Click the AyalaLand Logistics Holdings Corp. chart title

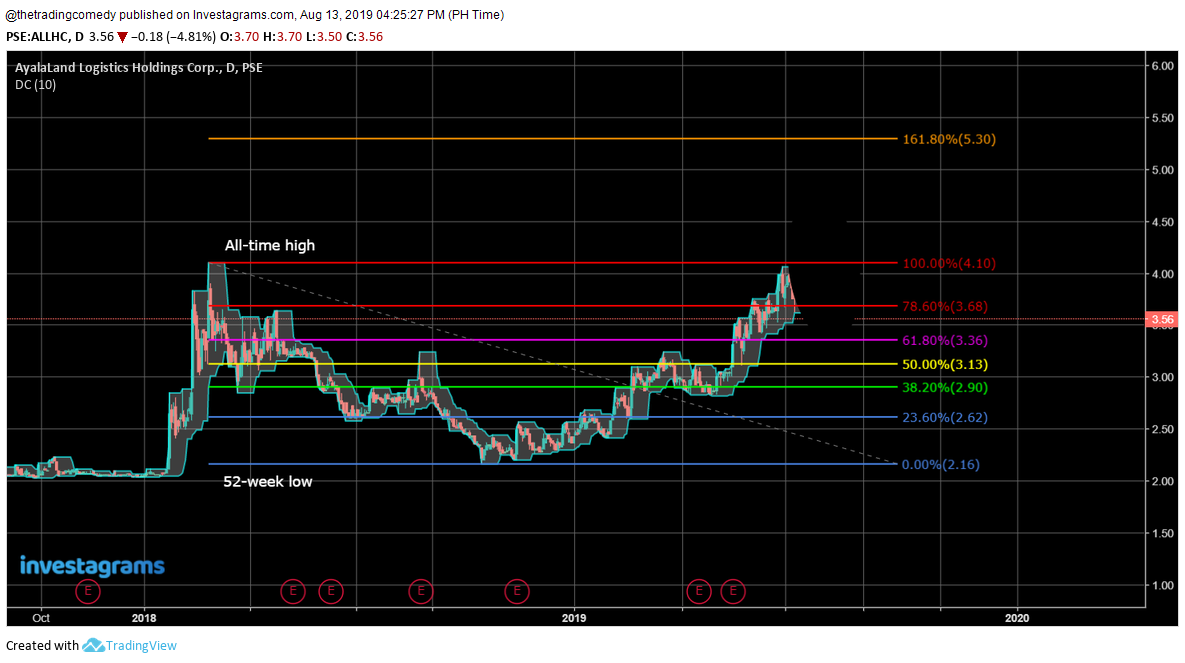tap(139, 67)
